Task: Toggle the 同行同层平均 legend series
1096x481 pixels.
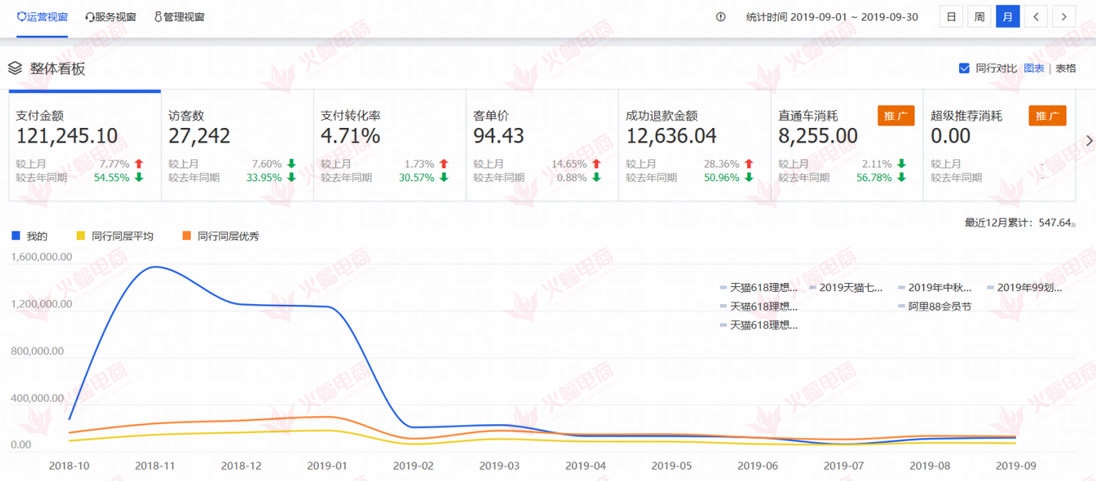Action: [x=81, y=236]
